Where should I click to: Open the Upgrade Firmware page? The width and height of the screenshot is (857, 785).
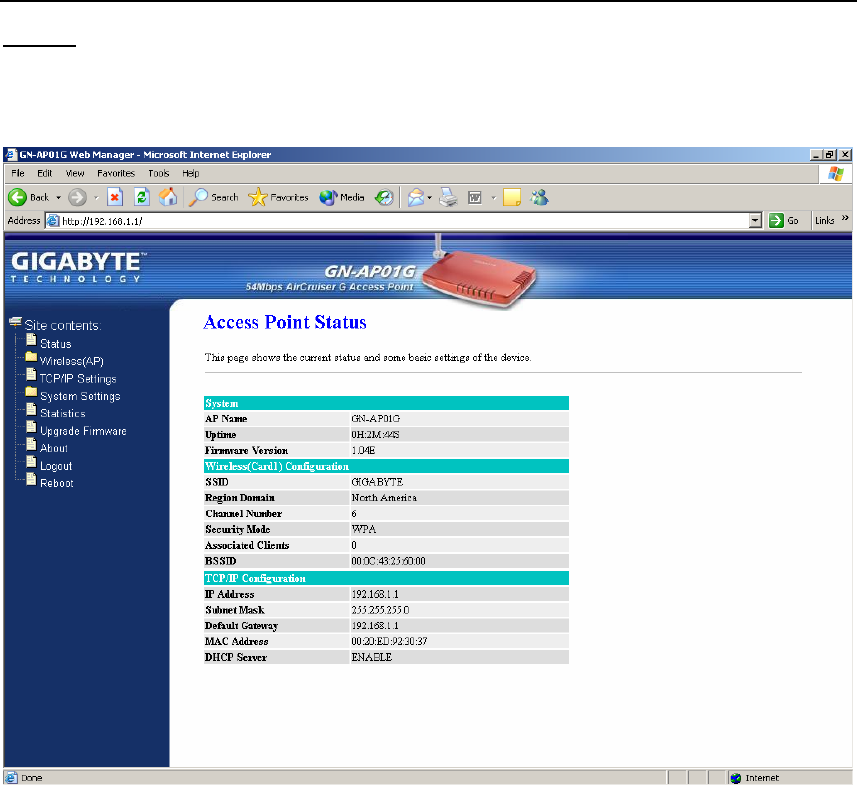[83, 431]
